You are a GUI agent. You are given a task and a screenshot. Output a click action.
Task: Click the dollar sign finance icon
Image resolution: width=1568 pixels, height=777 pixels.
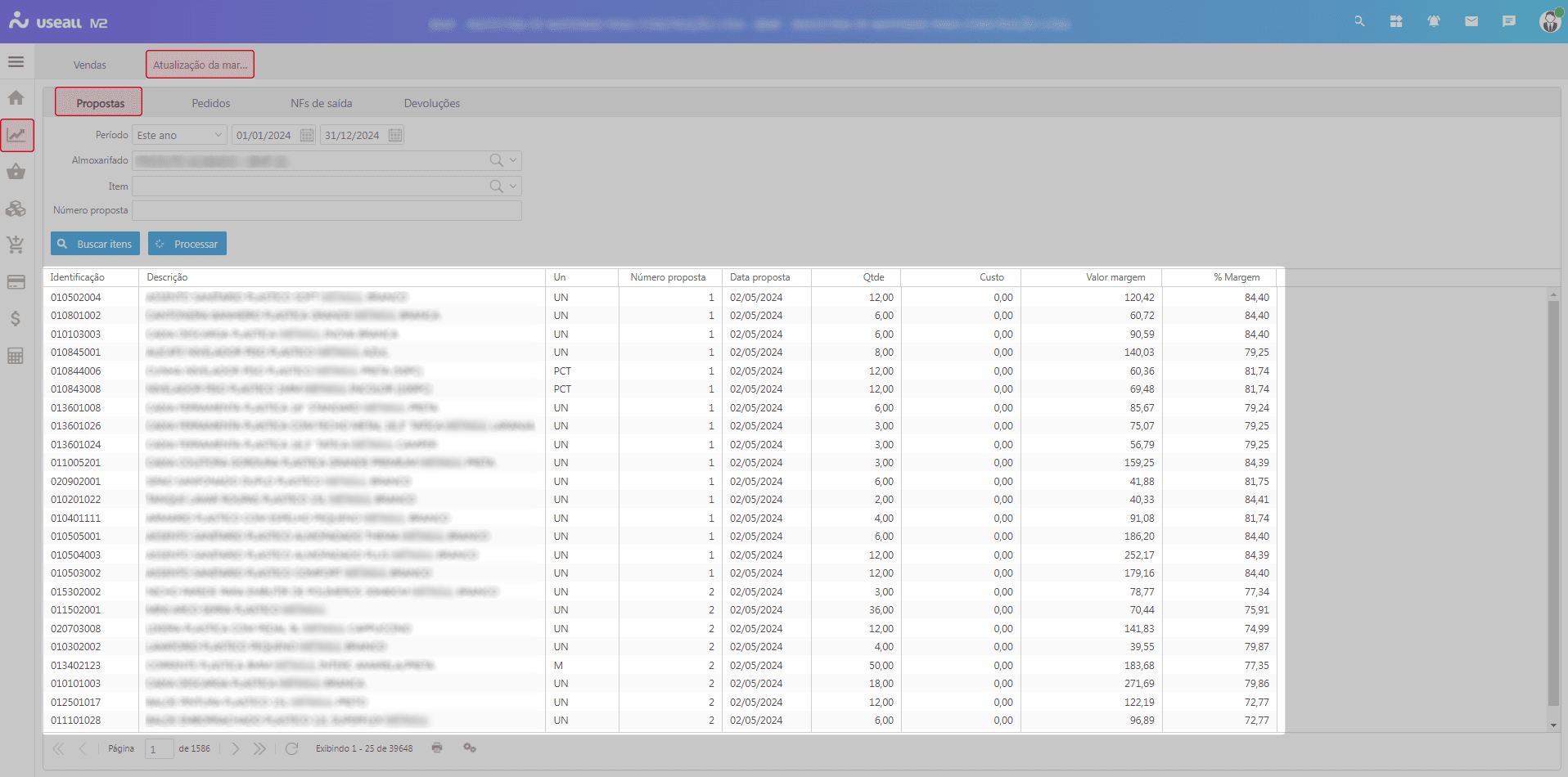click(x=16, y=318)
